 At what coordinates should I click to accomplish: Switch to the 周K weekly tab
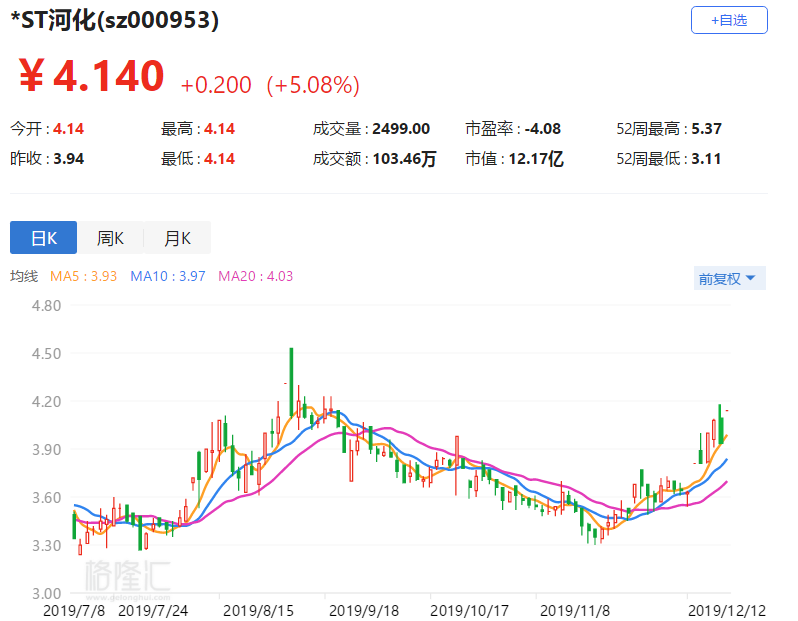click(110, 238)
